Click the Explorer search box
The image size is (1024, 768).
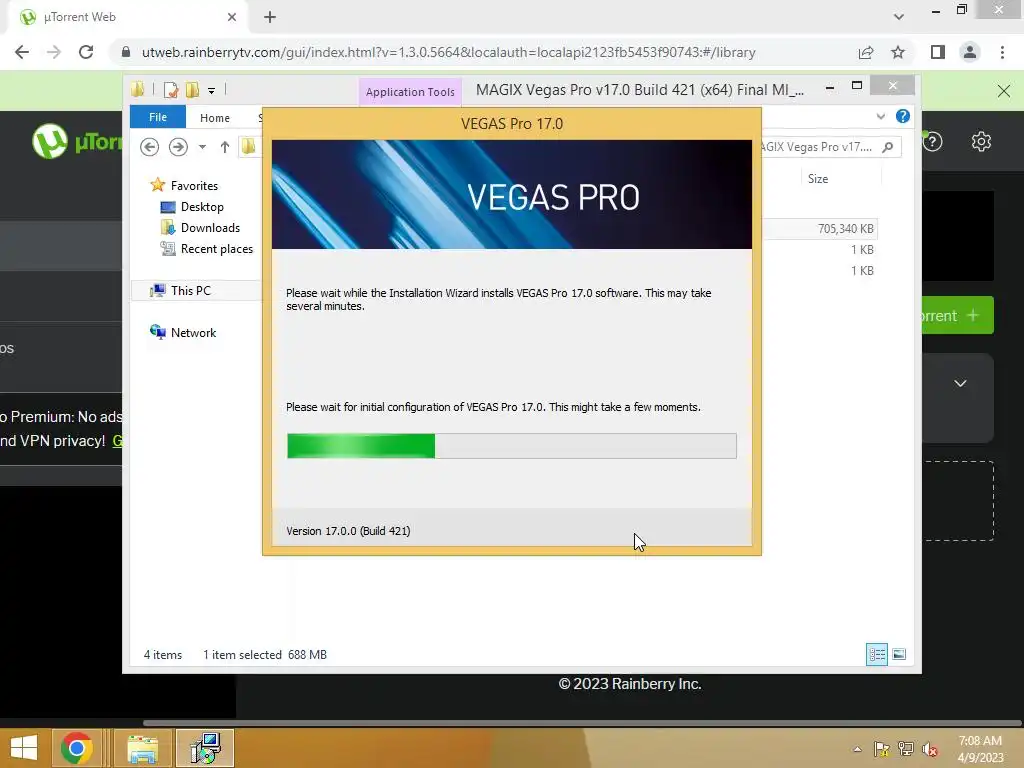(x=829, y=147)
